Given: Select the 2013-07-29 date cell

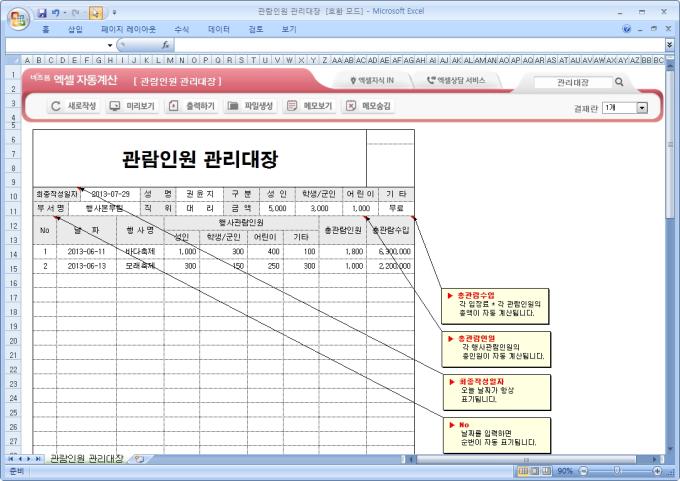Looking at the screenshot, I should 111,194.
